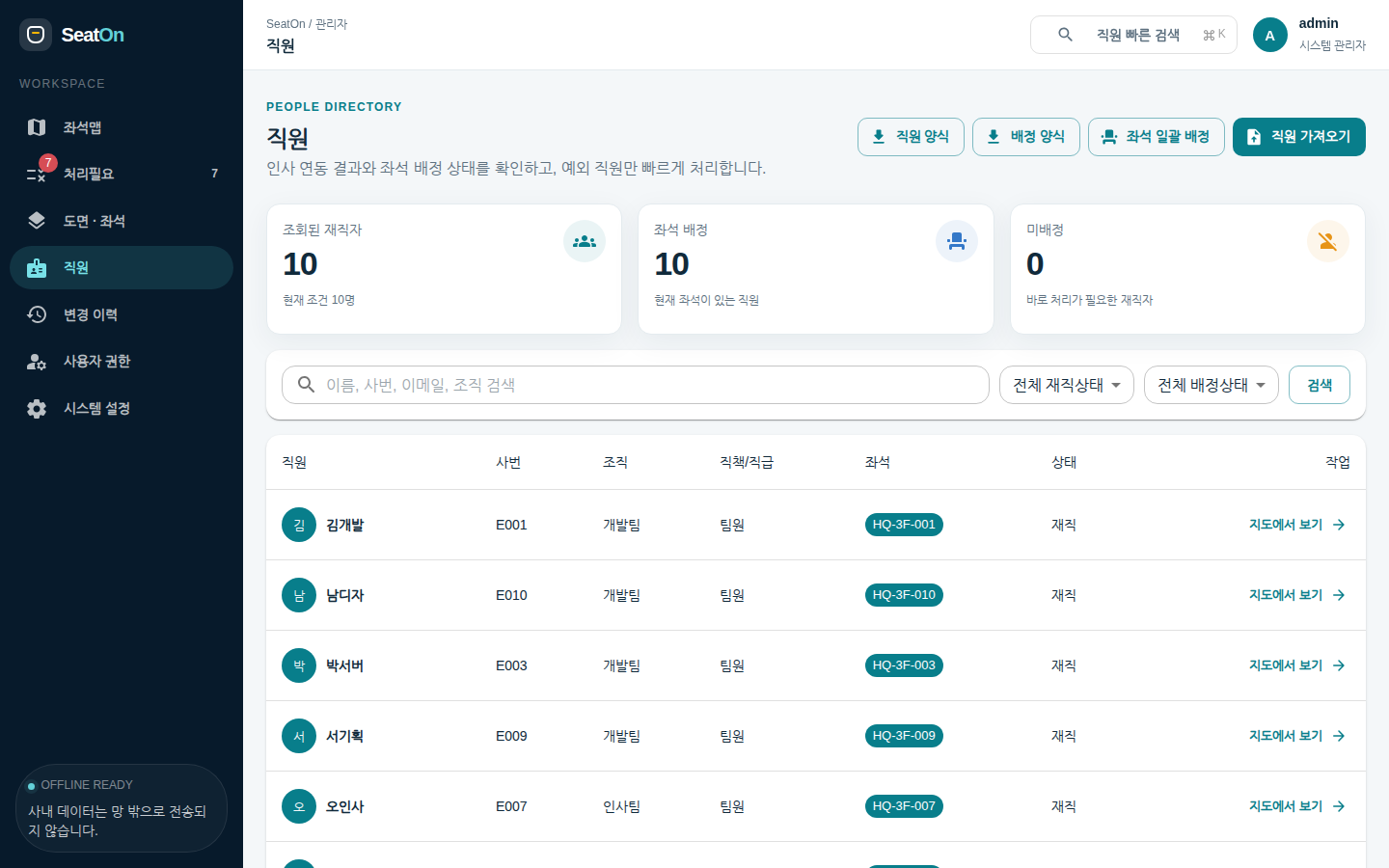Click the search field's magnifier icon
The height and width of the screenshot is (868, 1389).
(x=306, y=385)
